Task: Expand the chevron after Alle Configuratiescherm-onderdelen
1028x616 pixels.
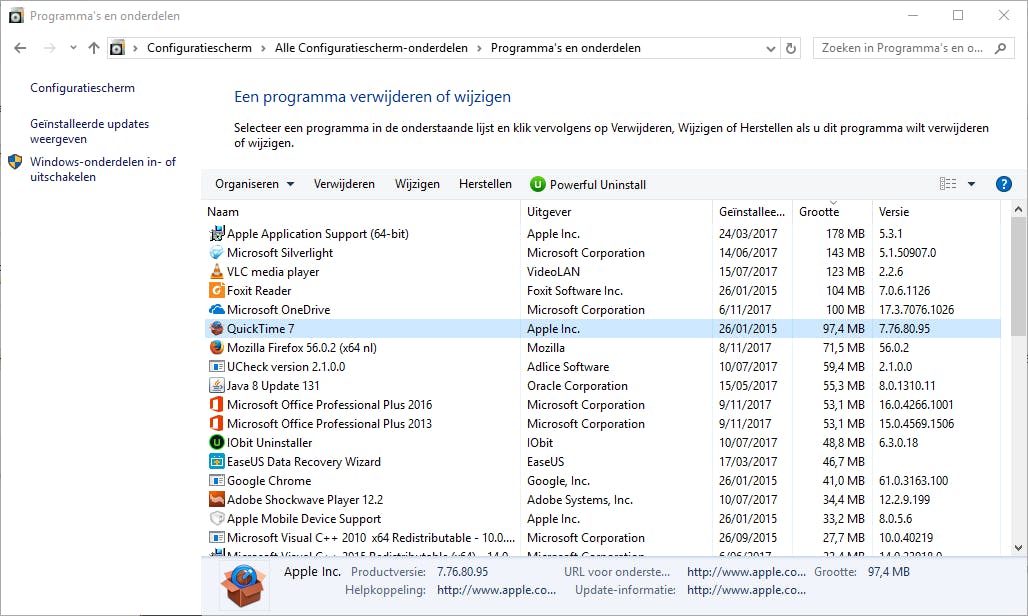Action: pos(479,48)
